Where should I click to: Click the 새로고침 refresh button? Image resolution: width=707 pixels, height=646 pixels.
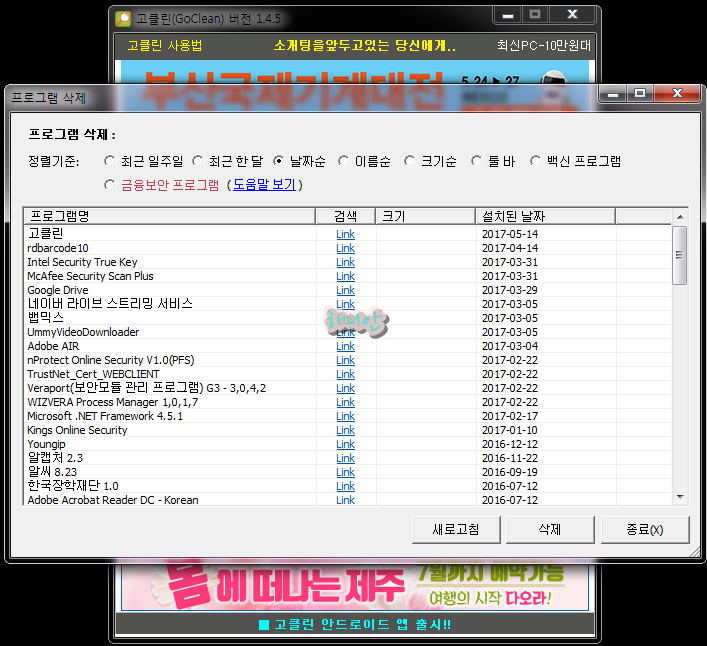tap(456, 529)
